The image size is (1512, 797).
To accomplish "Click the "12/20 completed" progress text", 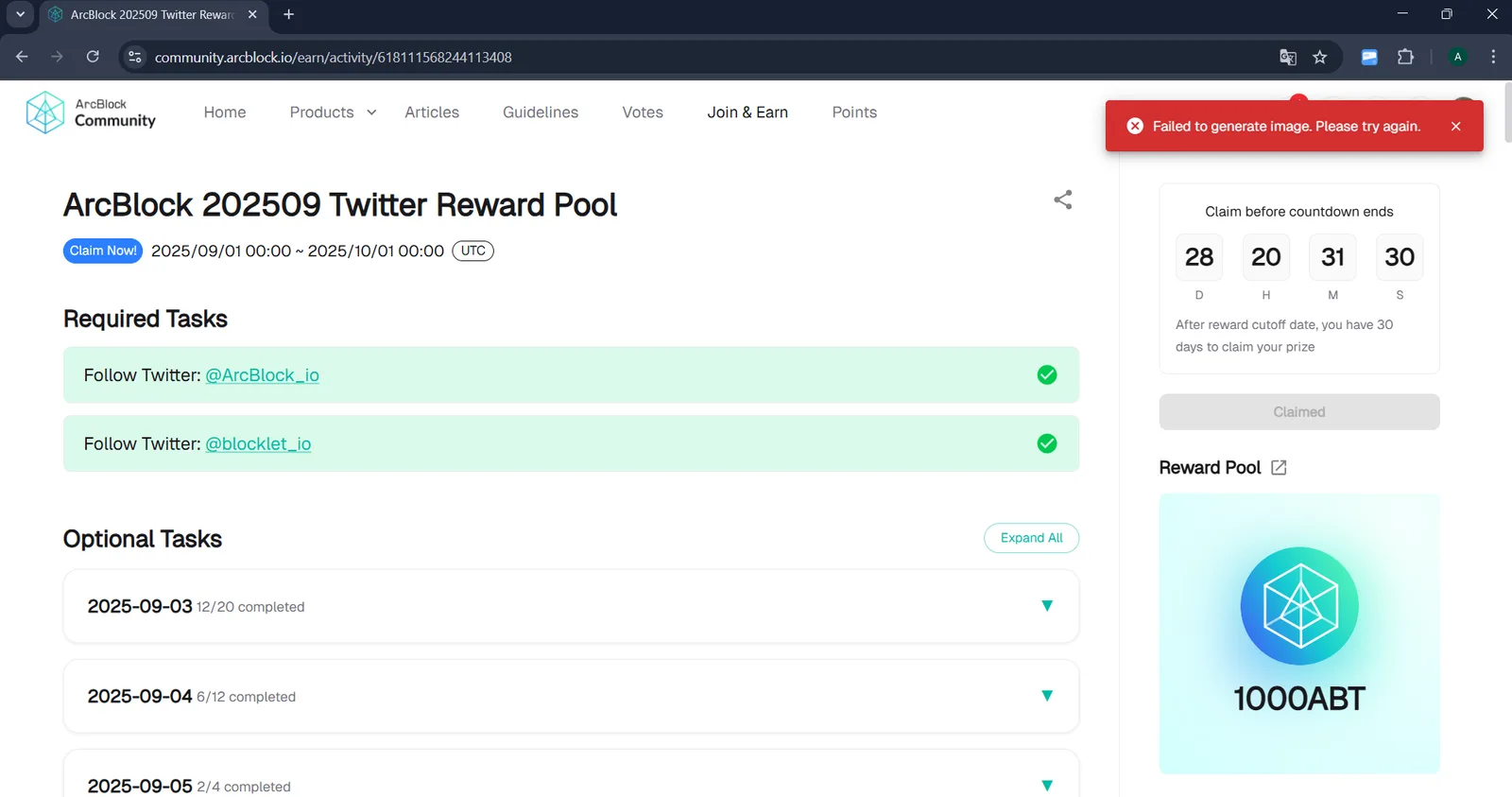I will click(250, 607).
